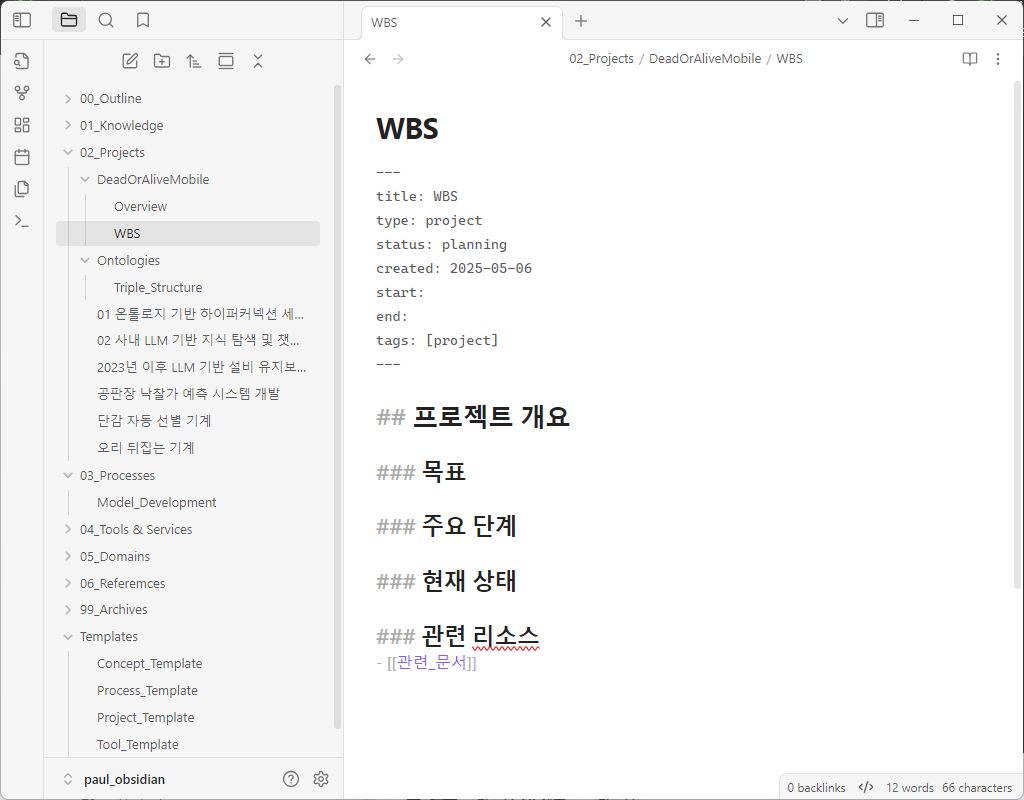The width and height of the screenshot is (1024, 800).
Task: Open the file explorer tab
Action: point(69,20)
